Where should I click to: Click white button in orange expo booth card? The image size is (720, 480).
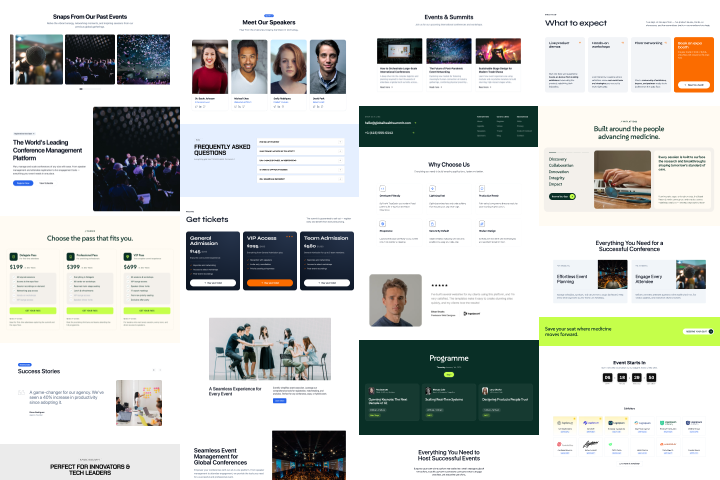pyautogui.click(x=694, y=85)
